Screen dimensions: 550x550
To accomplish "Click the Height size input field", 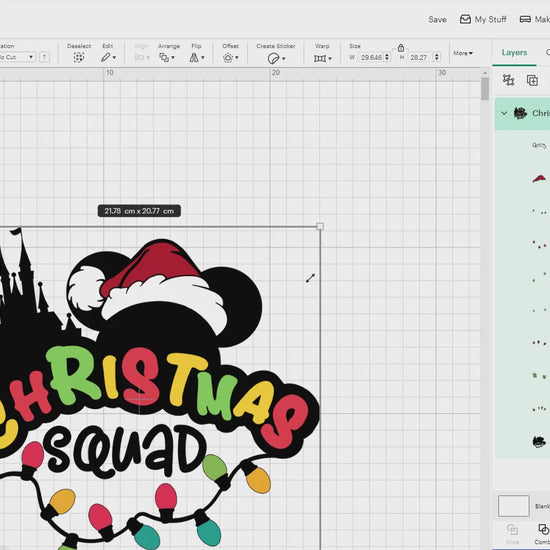I will point(420,57).
